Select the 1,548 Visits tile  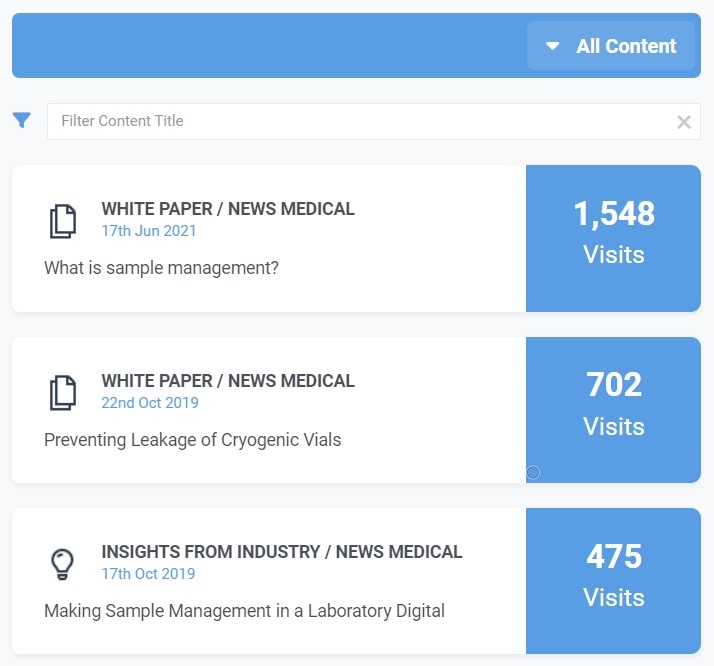(613, 239)
